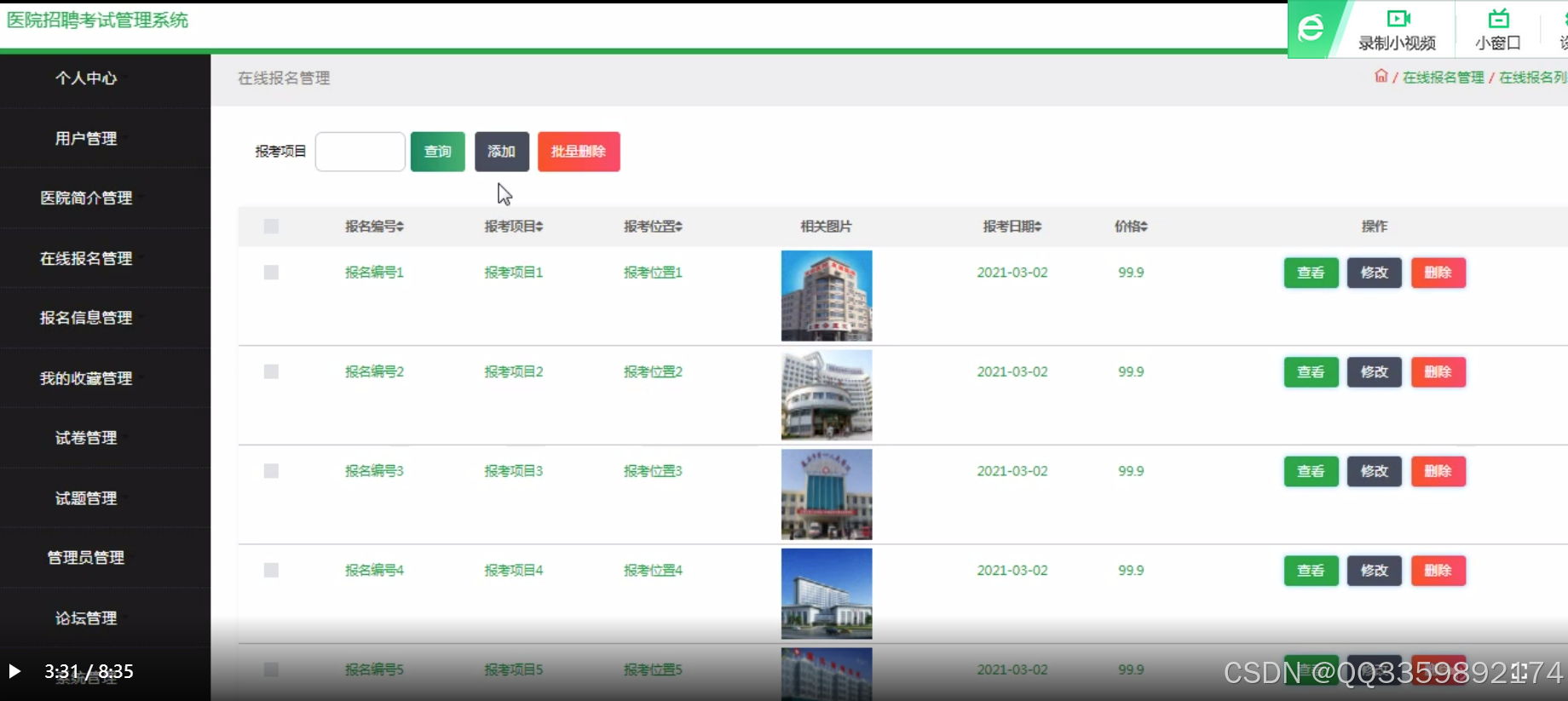This screenshot has height=701, width=1568.
Task: Click 修改 for 报名编号1 row
Action: tap(1375, 273)
